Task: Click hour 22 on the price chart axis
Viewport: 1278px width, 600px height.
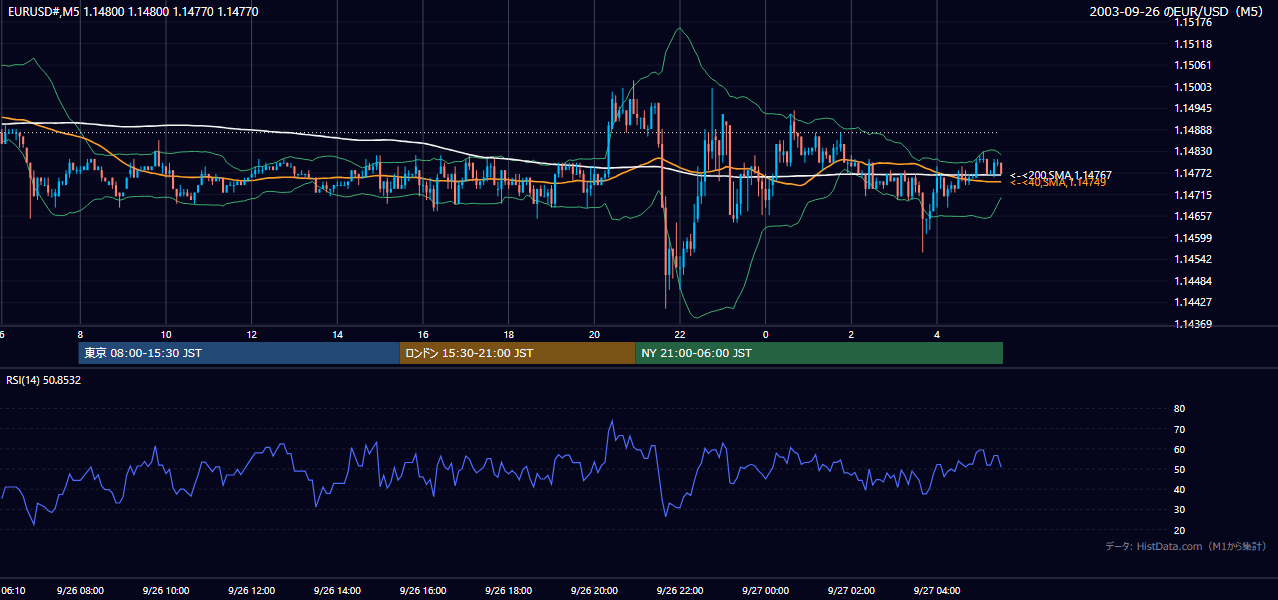Action: pos(680,334)
